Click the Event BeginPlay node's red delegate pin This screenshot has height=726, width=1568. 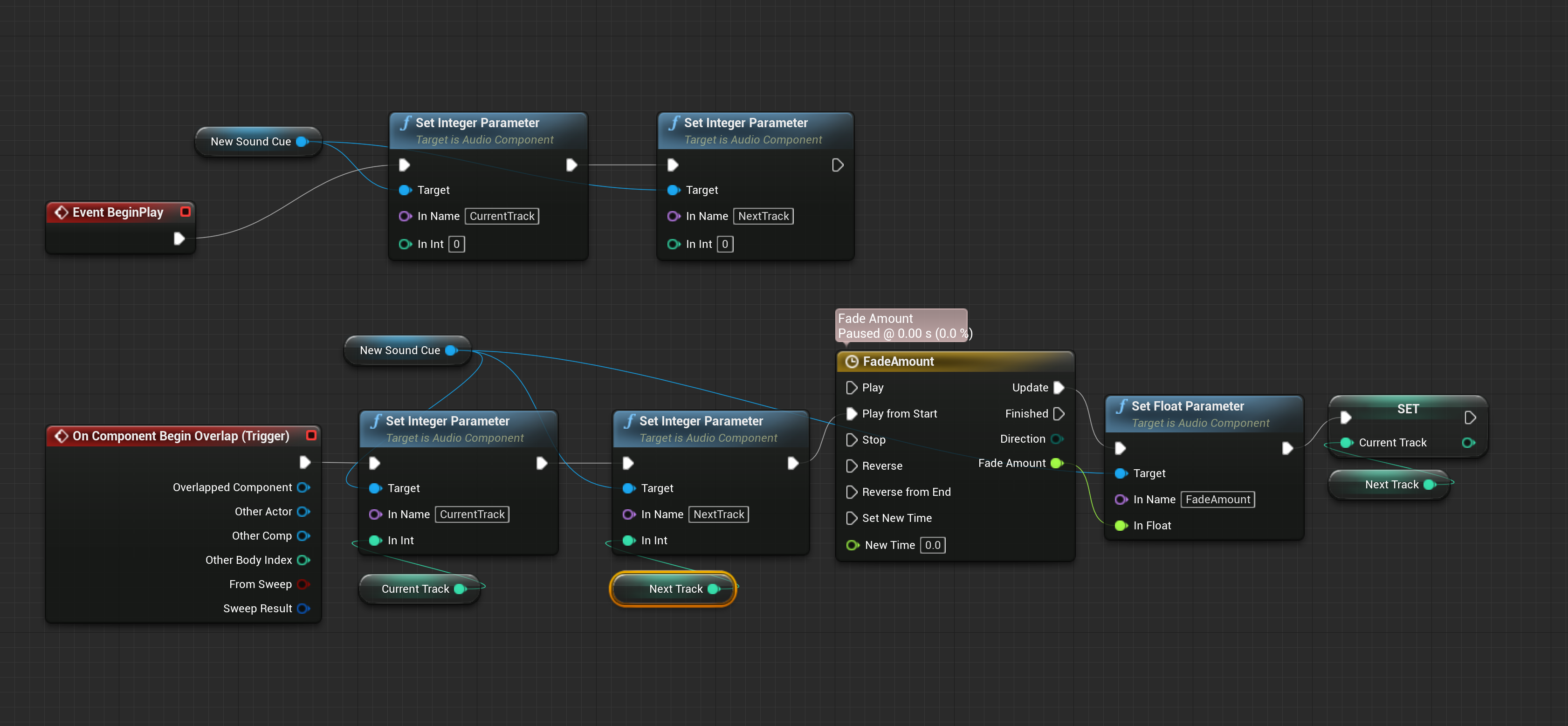pyautogui.click(x=186, y=211)
